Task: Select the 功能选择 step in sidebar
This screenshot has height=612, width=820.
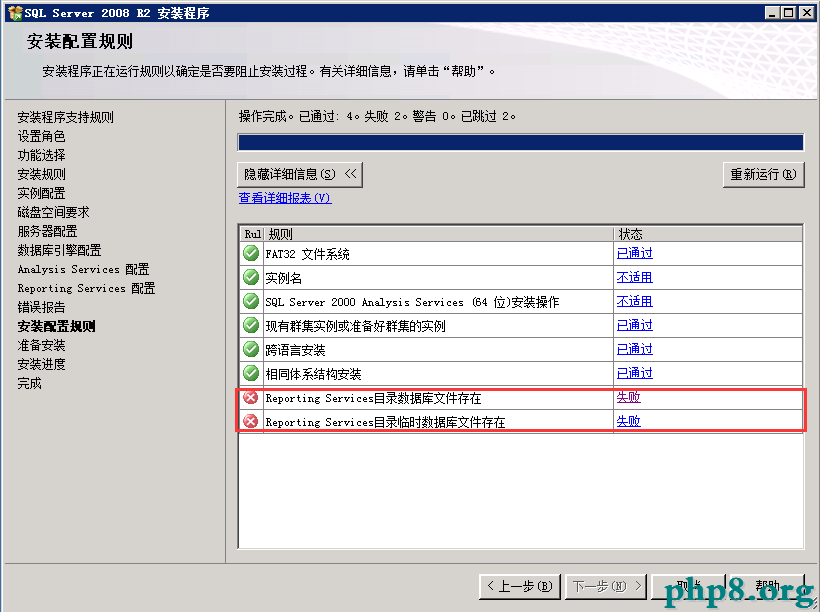Action: click(41, 155)
